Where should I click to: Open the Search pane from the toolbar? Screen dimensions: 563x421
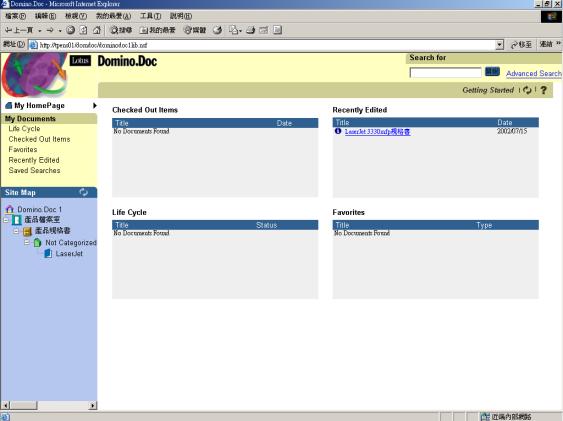121,30
